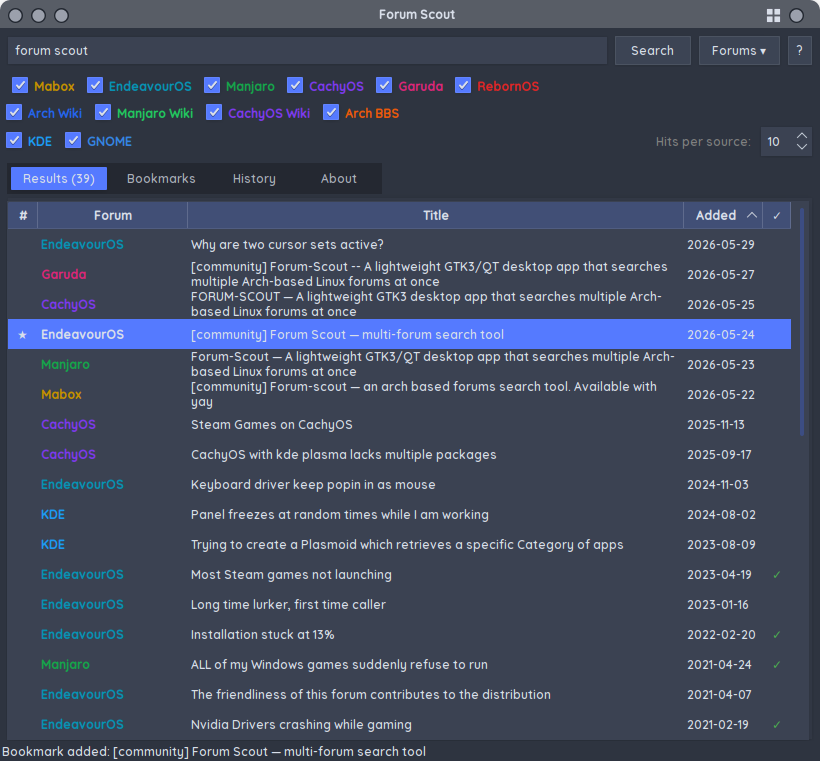Viewport: 820px width, 761px height.
Task: Select 'Installation stuck at 13%' row
Action: point(399,635)
